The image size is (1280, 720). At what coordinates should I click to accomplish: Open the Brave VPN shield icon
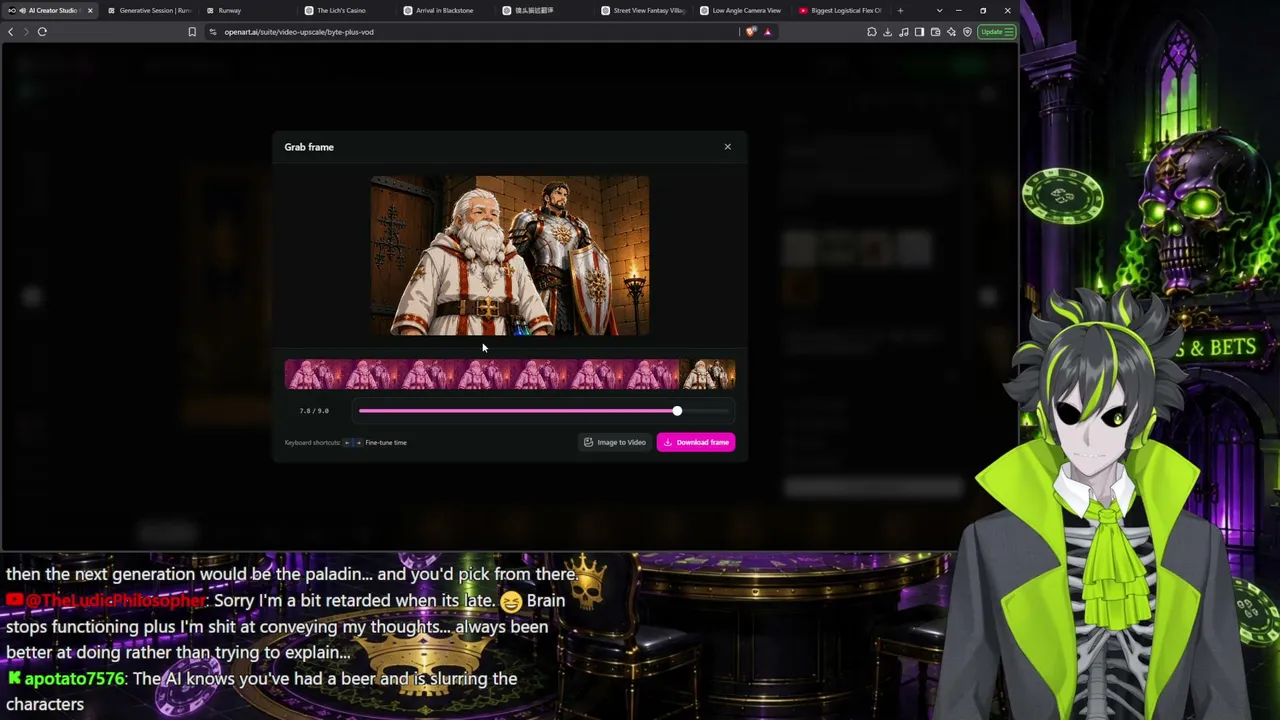click(967, 32)
